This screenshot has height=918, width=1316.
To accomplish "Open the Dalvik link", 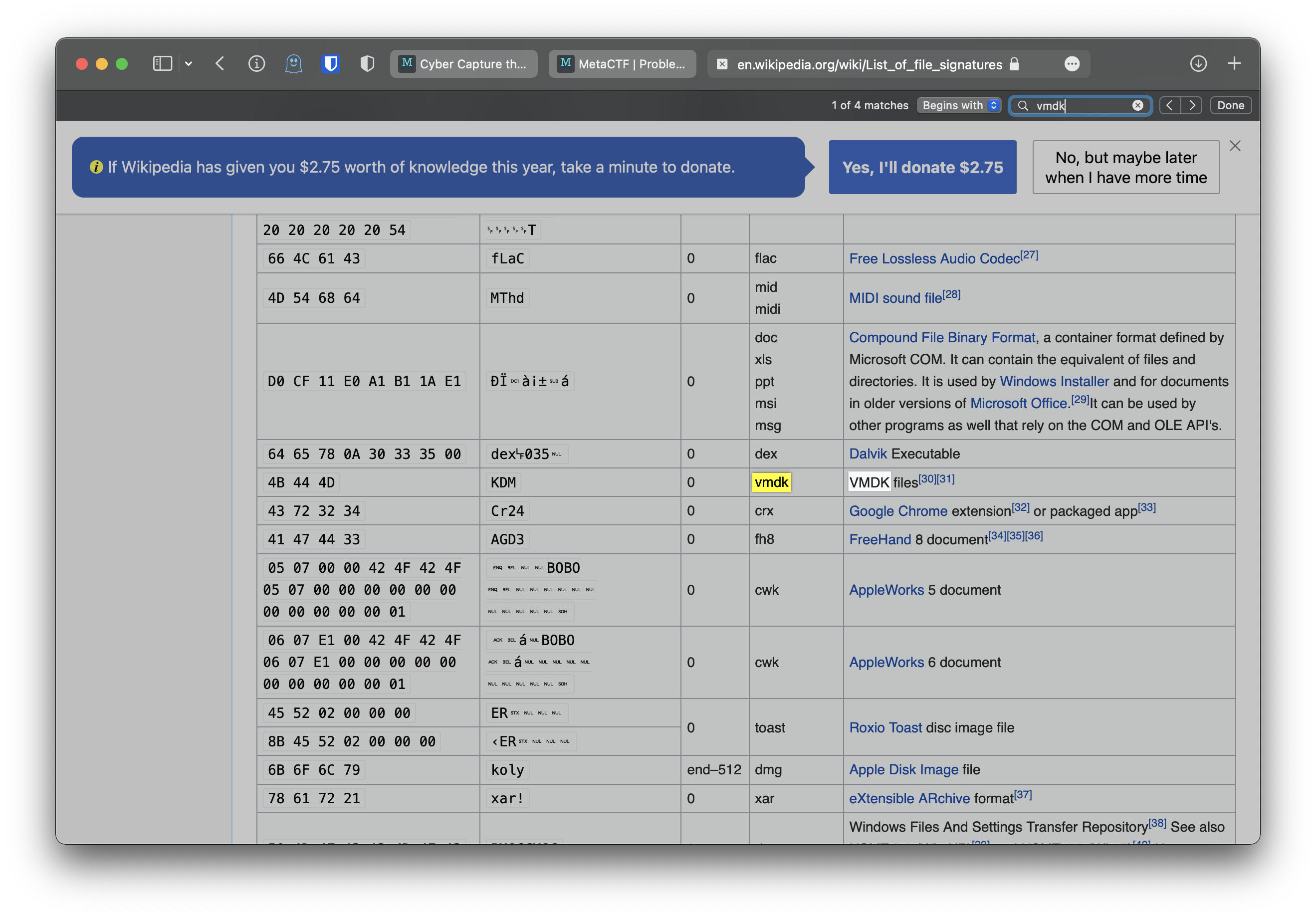I will [868, 454].
